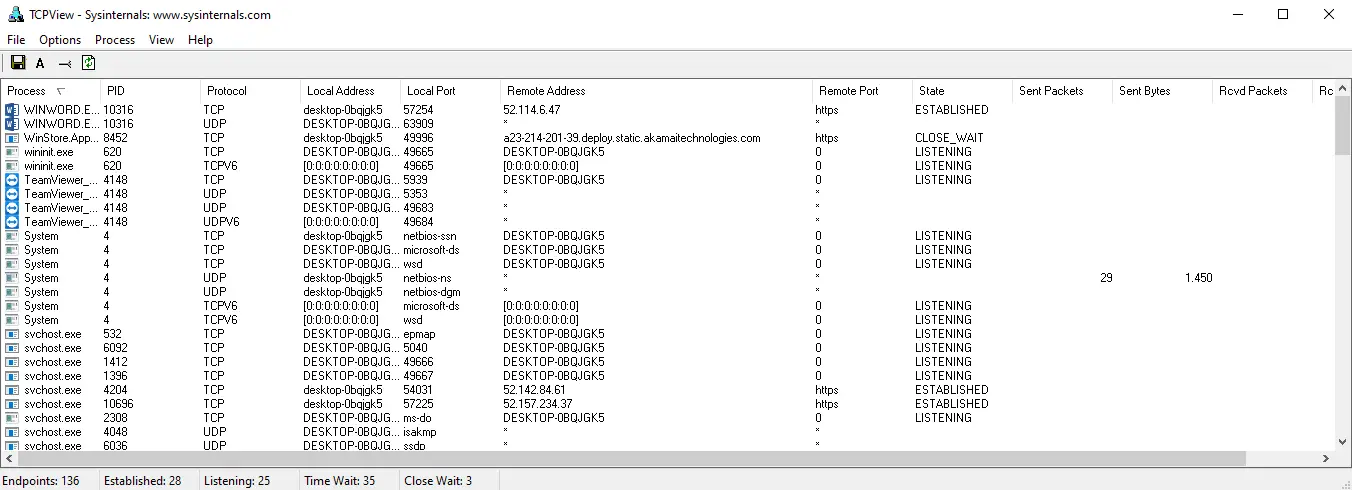
Task: Sort by the Local Port column header
Action: (450, 91)
